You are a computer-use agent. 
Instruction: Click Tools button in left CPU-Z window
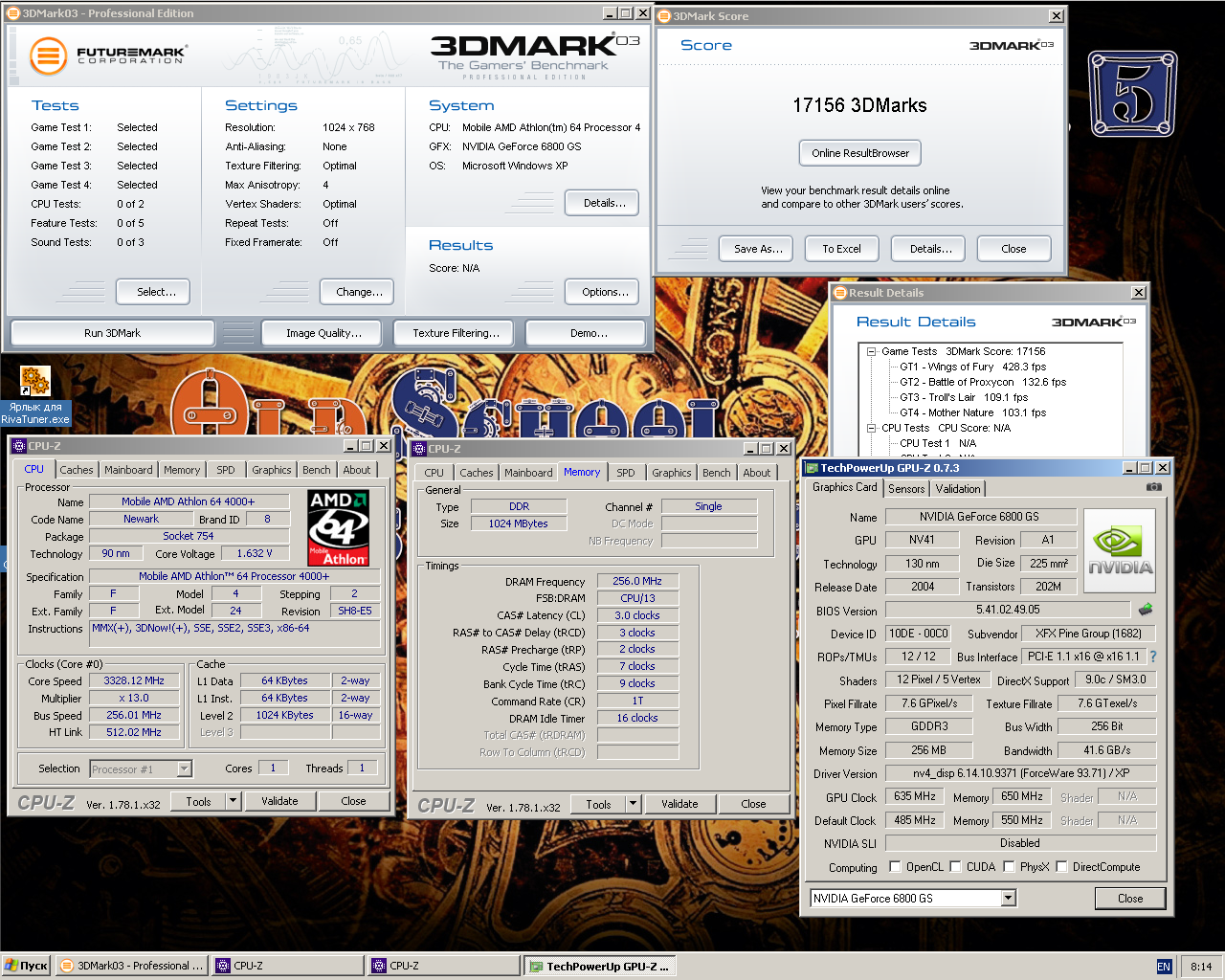(x=198, y=801)
